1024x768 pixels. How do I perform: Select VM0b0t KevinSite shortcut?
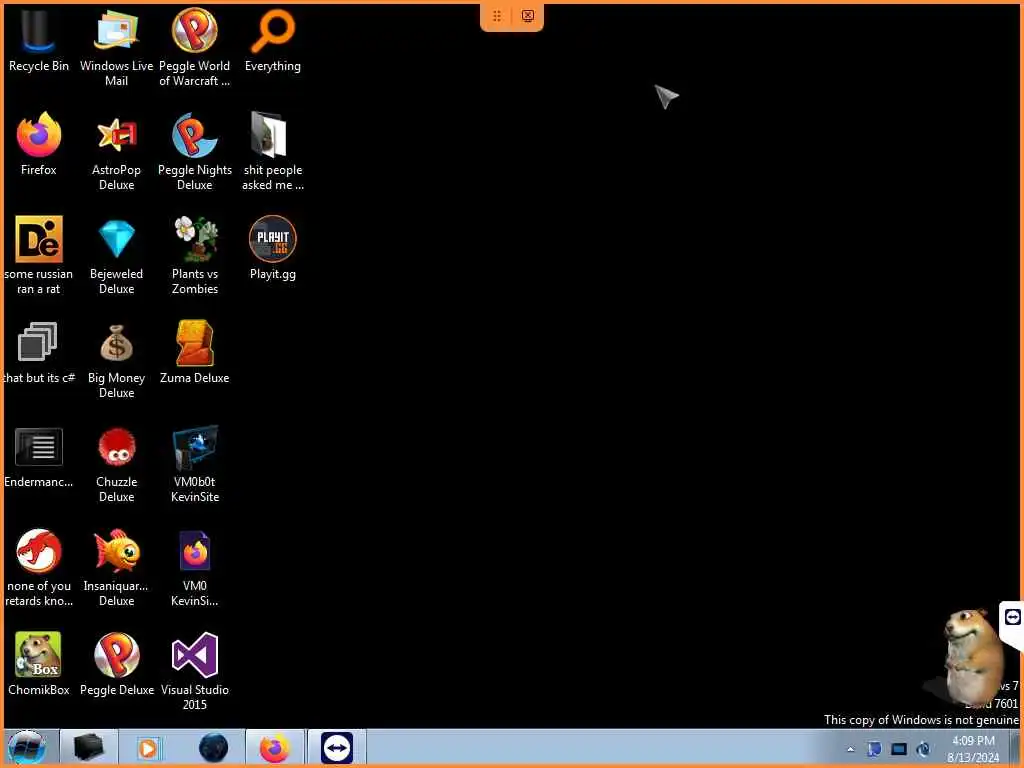pos(195,464)
